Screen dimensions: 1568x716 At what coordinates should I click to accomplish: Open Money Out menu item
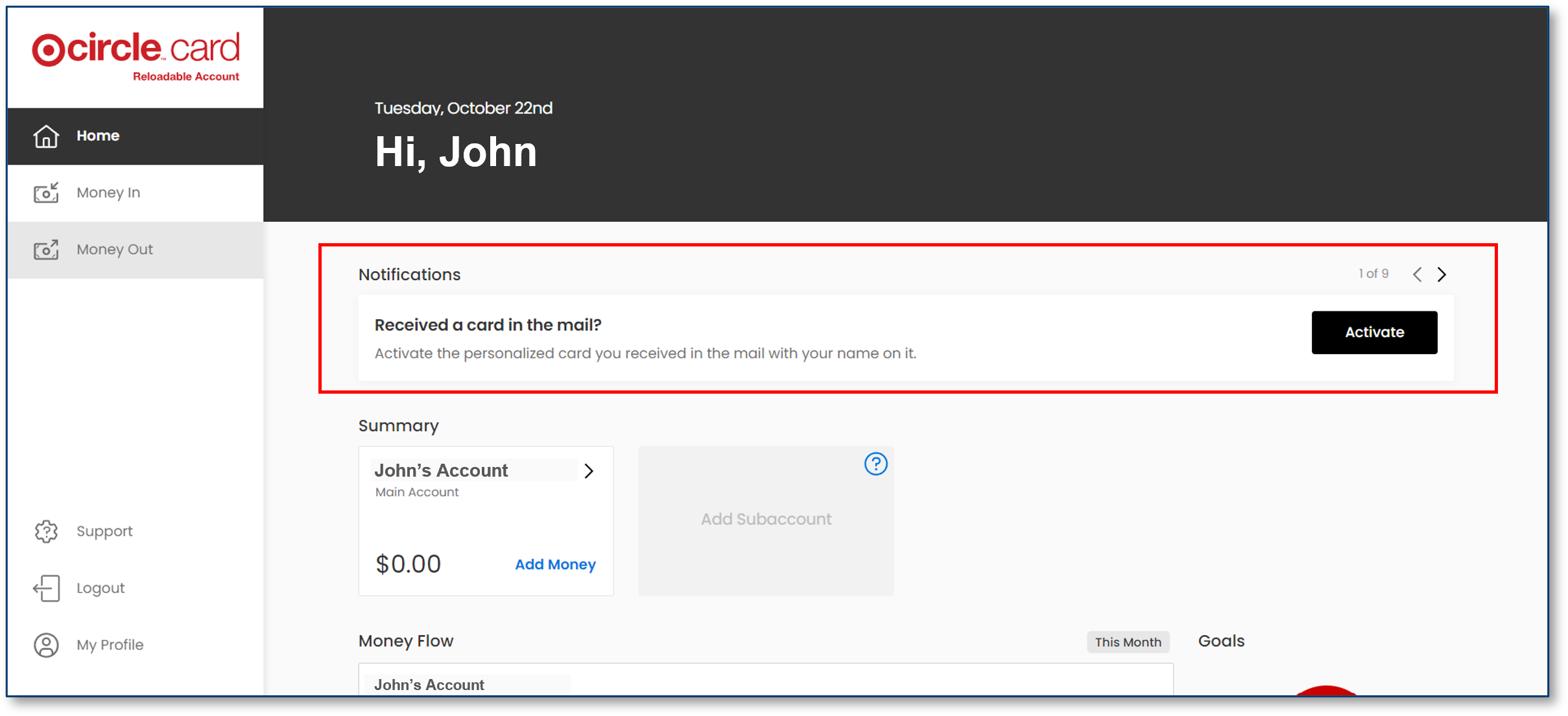click(x=115, y=250)
